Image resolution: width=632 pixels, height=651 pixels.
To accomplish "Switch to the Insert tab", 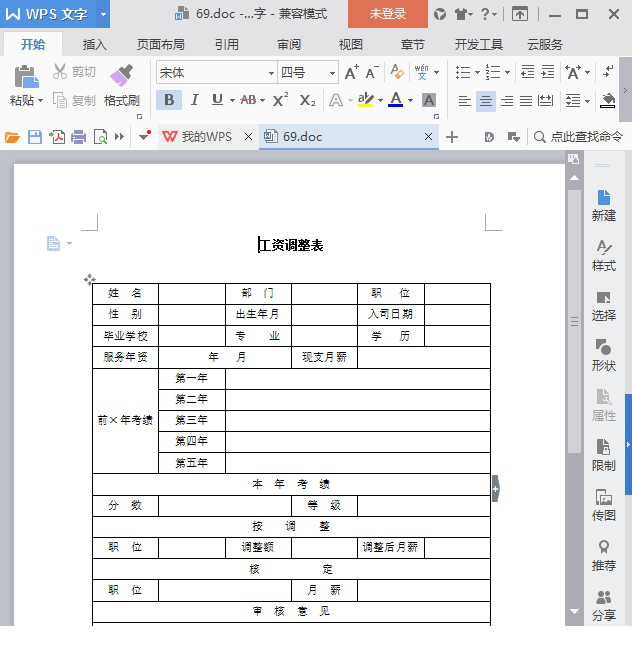I will (x=95, y=44).
